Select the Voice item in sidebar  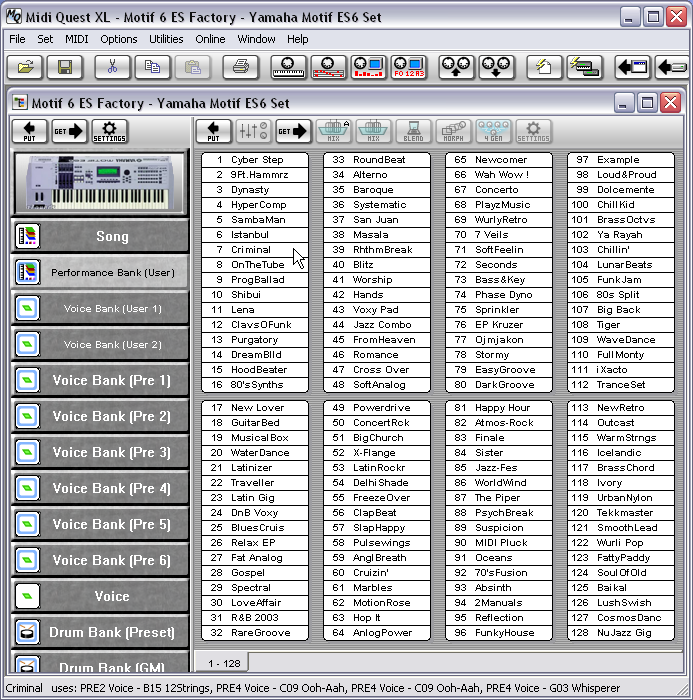pos(101,596)
